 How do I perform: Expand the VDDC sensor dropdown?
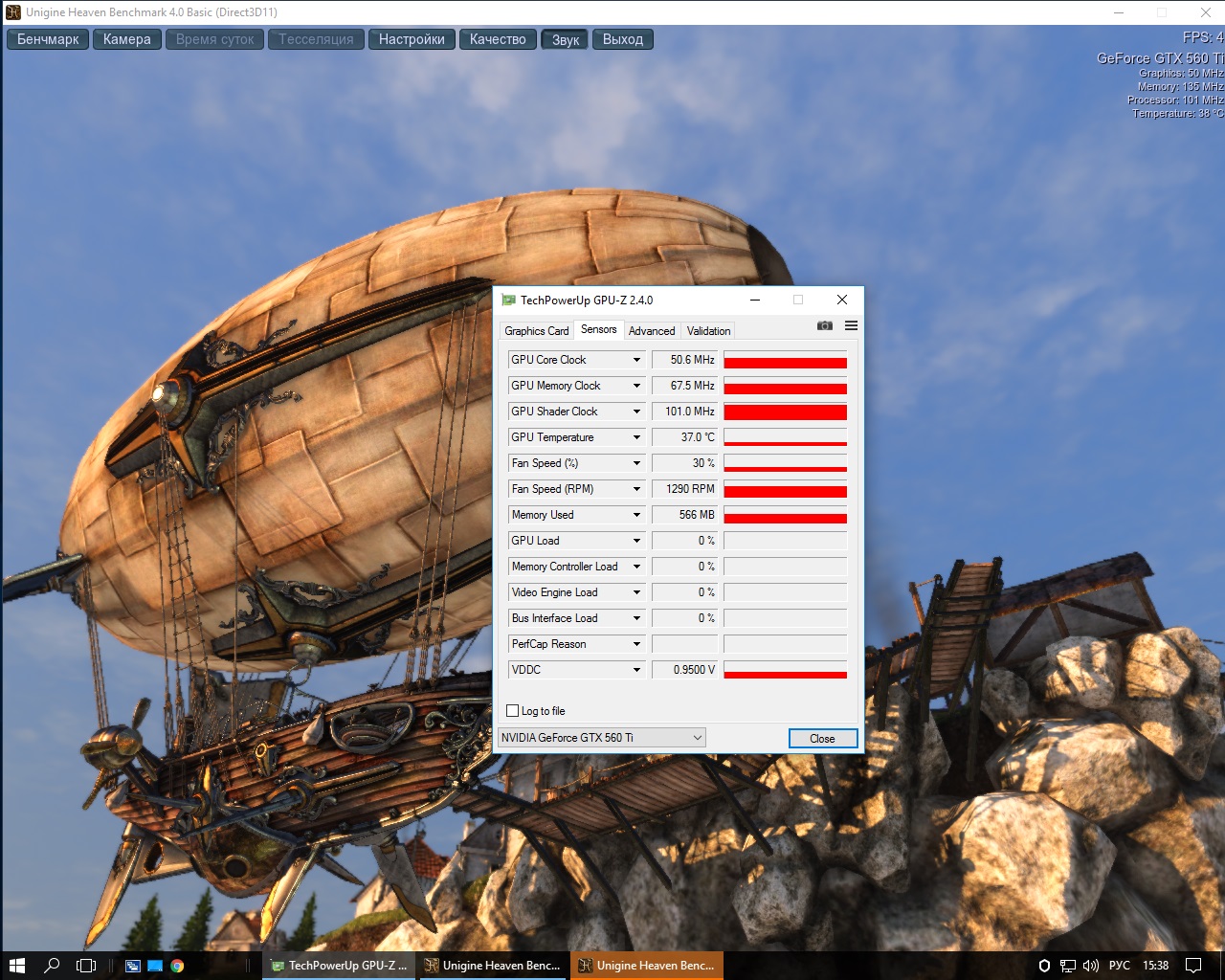[x=636, y=670]
